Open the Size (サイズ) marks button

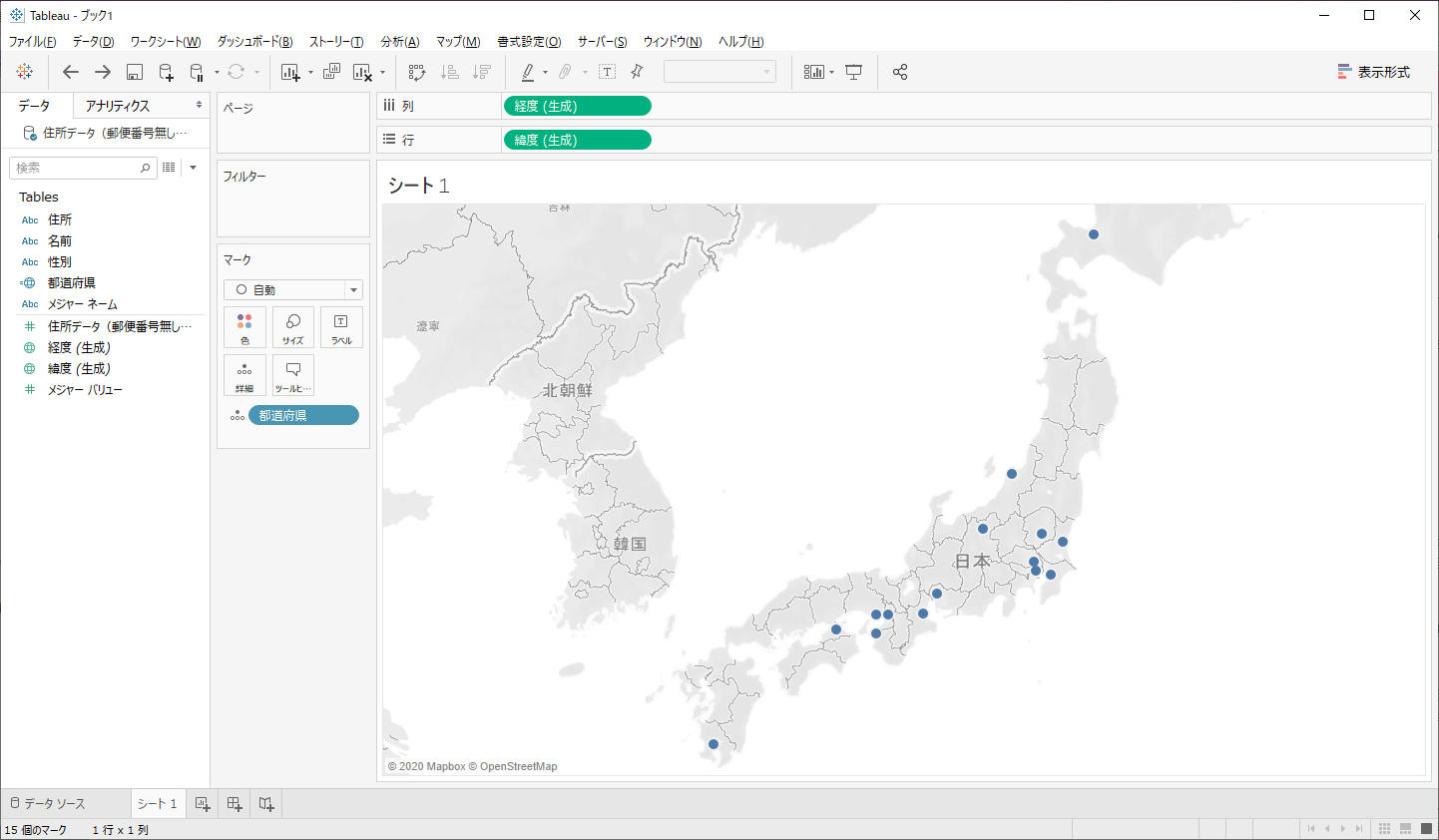[293, 327]
